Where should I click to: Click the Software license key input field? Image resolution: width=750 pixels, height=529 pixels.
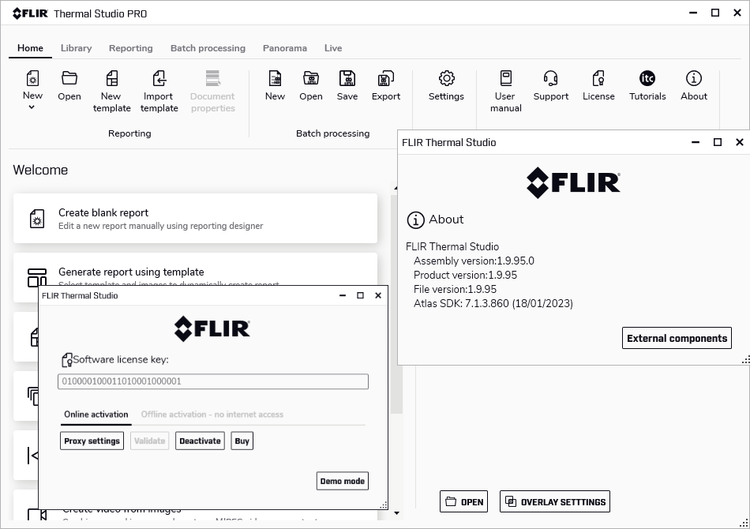[x=213, y=381]
